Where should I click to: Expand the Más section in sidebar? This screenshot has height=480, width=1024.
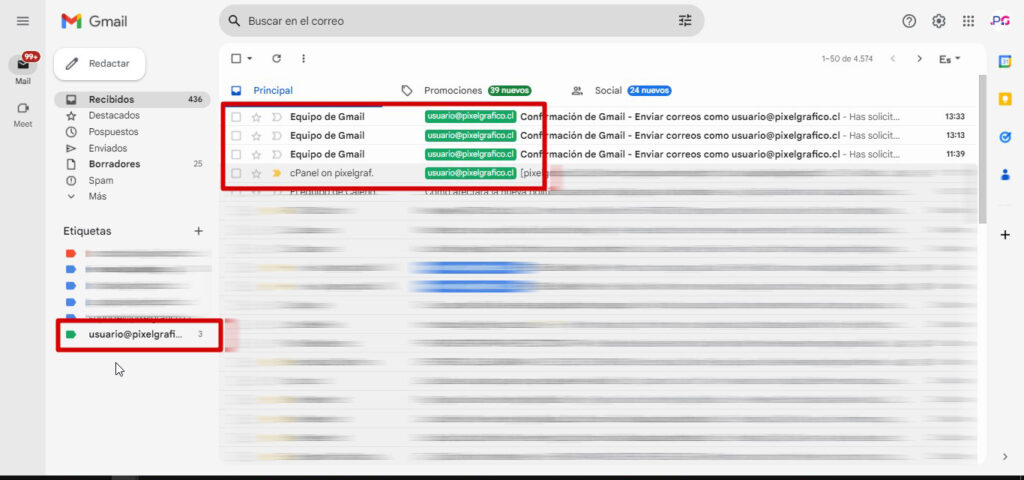tap(97, 196)
